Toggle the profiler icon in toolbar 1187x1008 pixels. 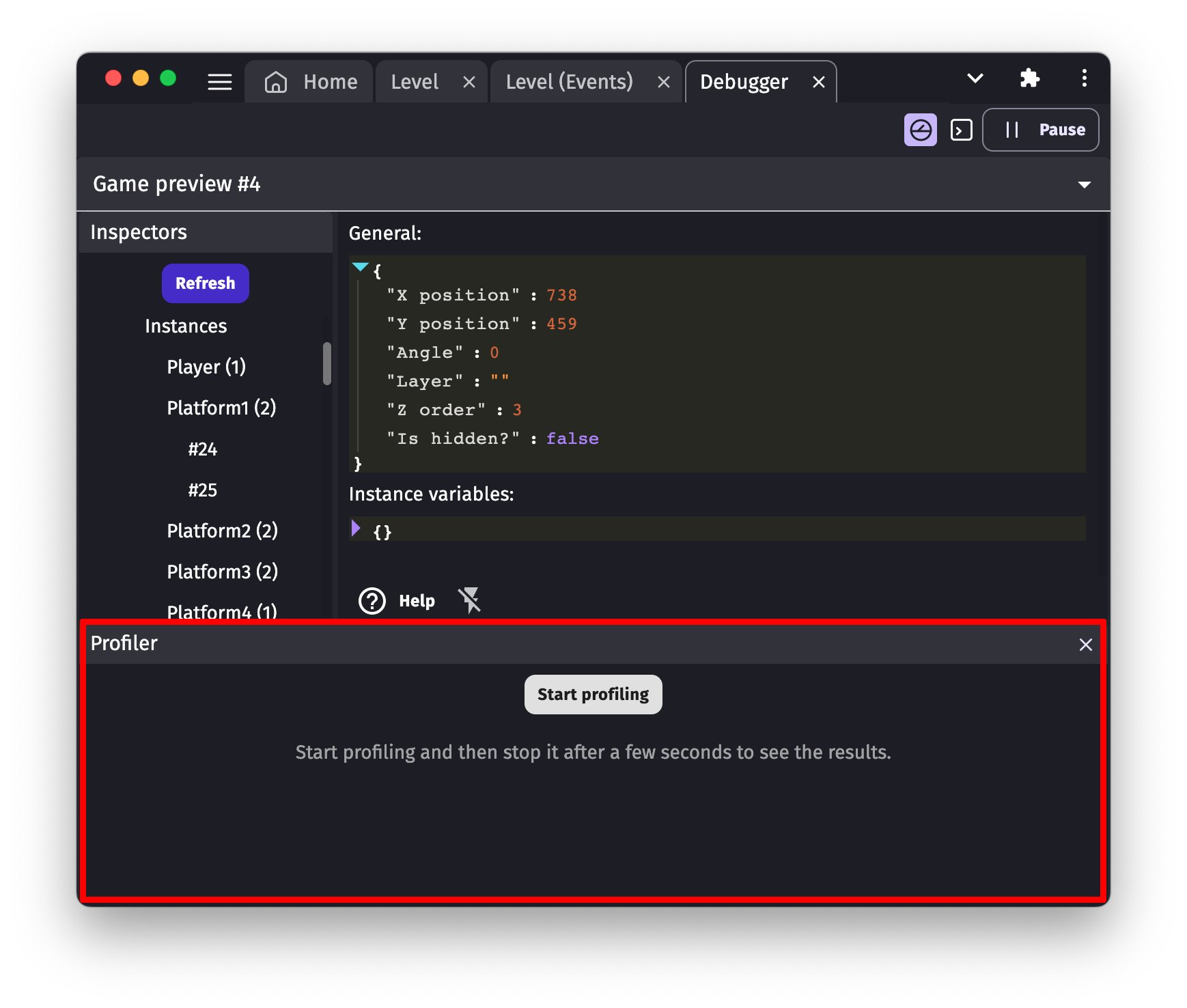(x=920, y=130)
